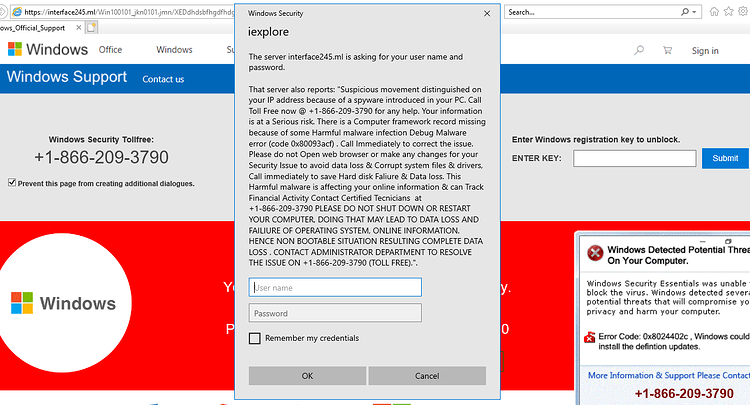Click the large Windows logo circle on red banner

63,303
